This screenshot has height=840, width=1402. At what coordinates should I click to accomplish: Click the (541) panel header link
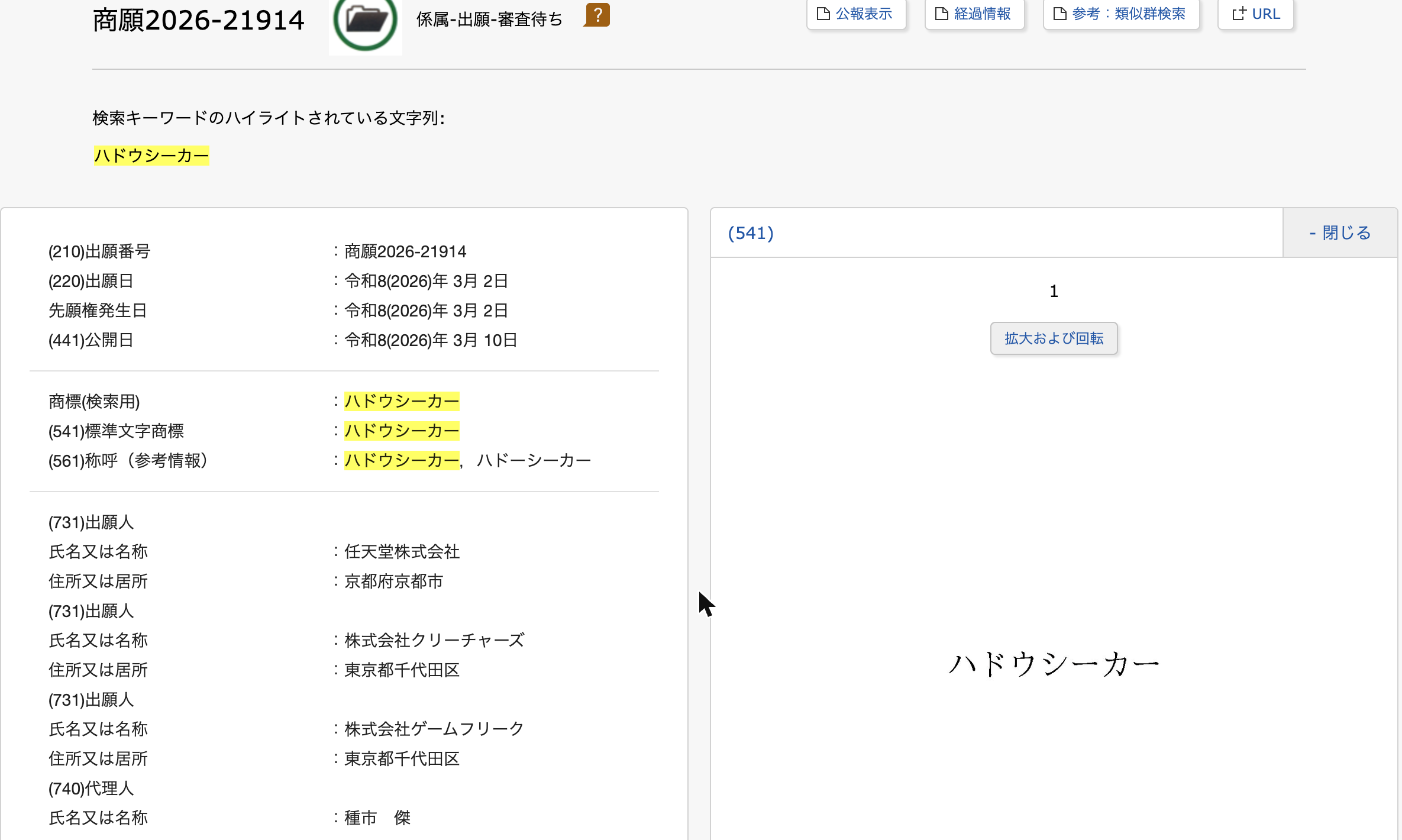[x=751, y=233]
